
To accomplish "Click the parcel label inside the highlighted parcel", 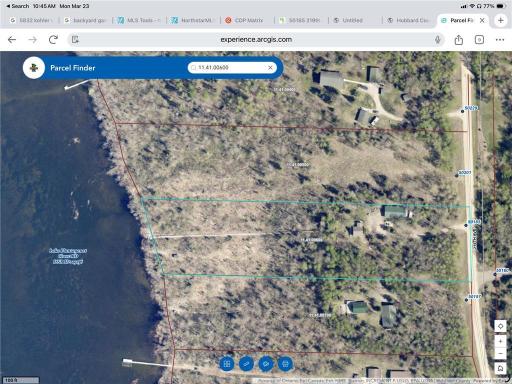I will pyautogui.click(x=311, y=240).
